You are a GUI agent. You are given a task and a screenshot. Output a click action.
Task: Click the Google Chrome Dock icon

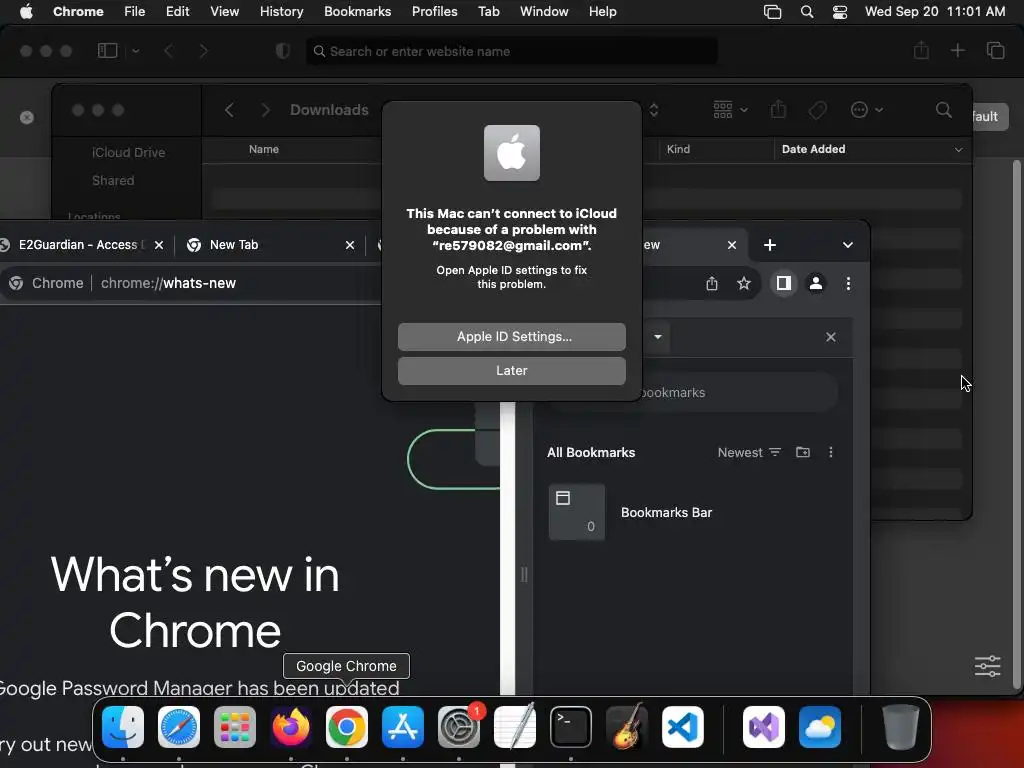tap(347, 727)
